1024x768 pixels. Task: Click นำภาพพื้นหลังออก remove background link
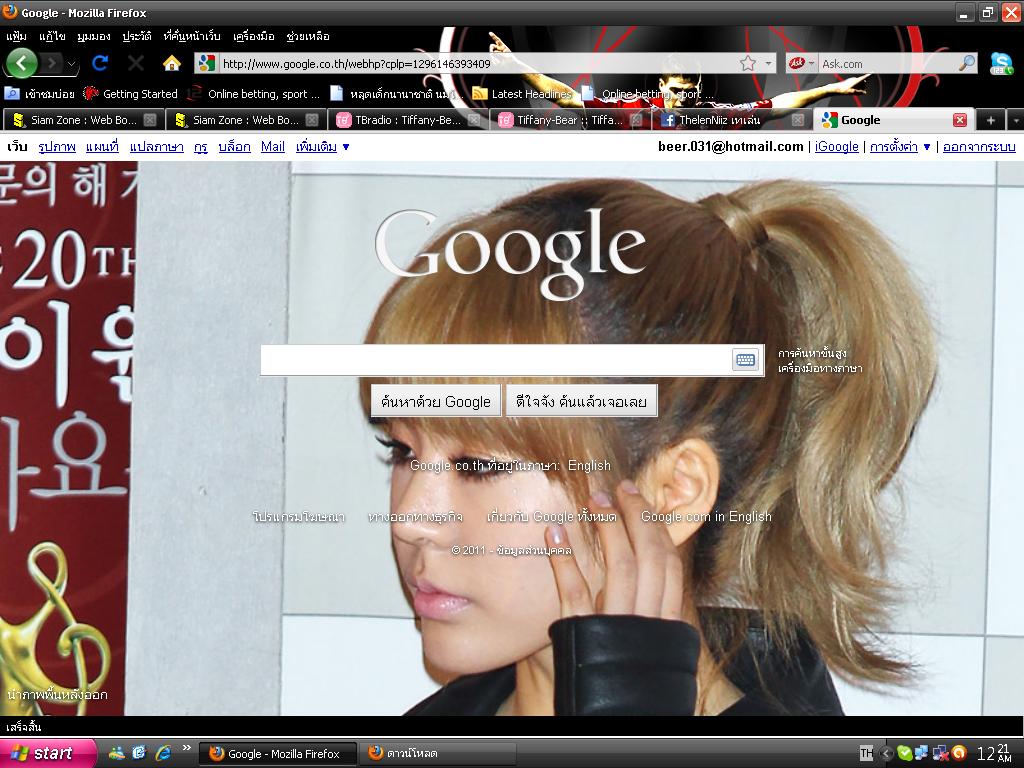pos(57,694)
